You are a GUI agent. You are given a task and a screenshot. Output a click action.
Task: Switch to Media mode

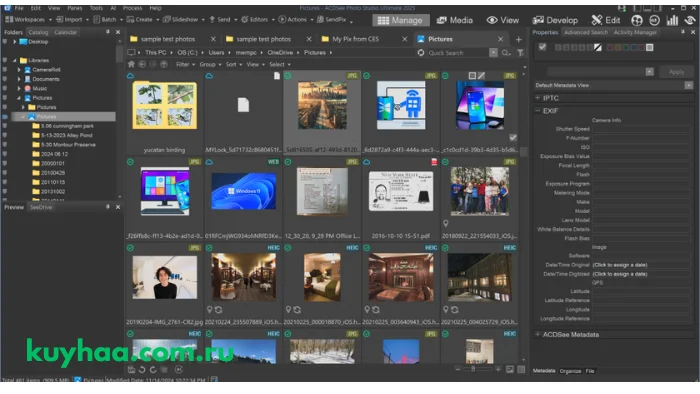tap(454, 20)
